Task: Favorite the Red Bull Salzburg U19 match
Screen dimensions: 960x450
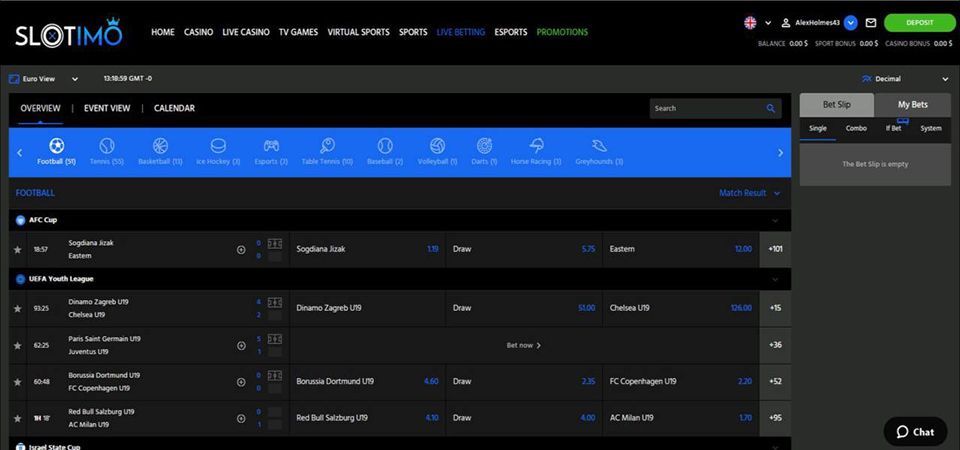Action: (x=18, y=419)
